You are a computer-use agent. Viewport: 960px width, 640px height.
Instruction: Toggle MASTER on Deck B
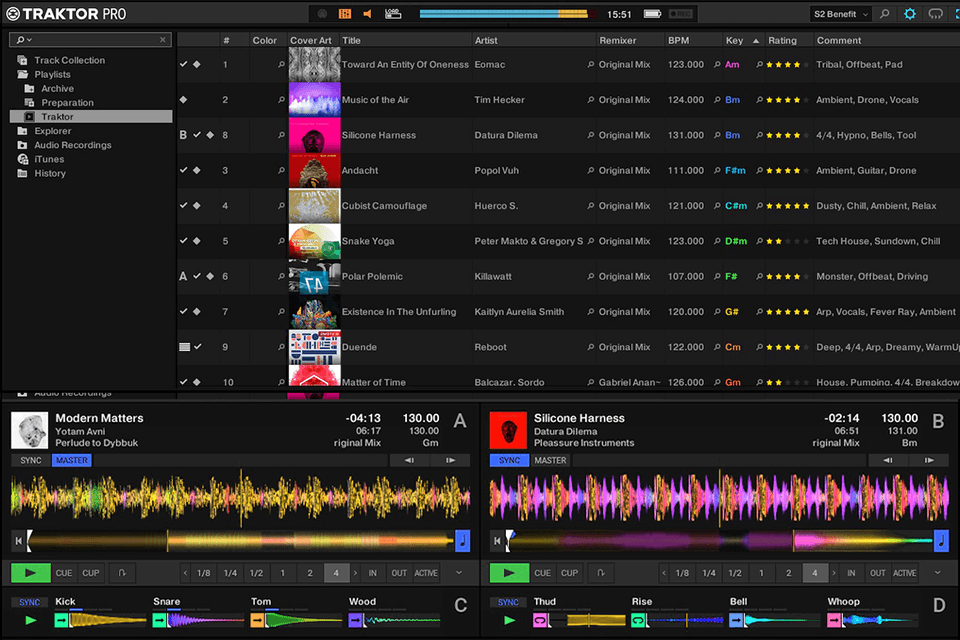point(550,460)
